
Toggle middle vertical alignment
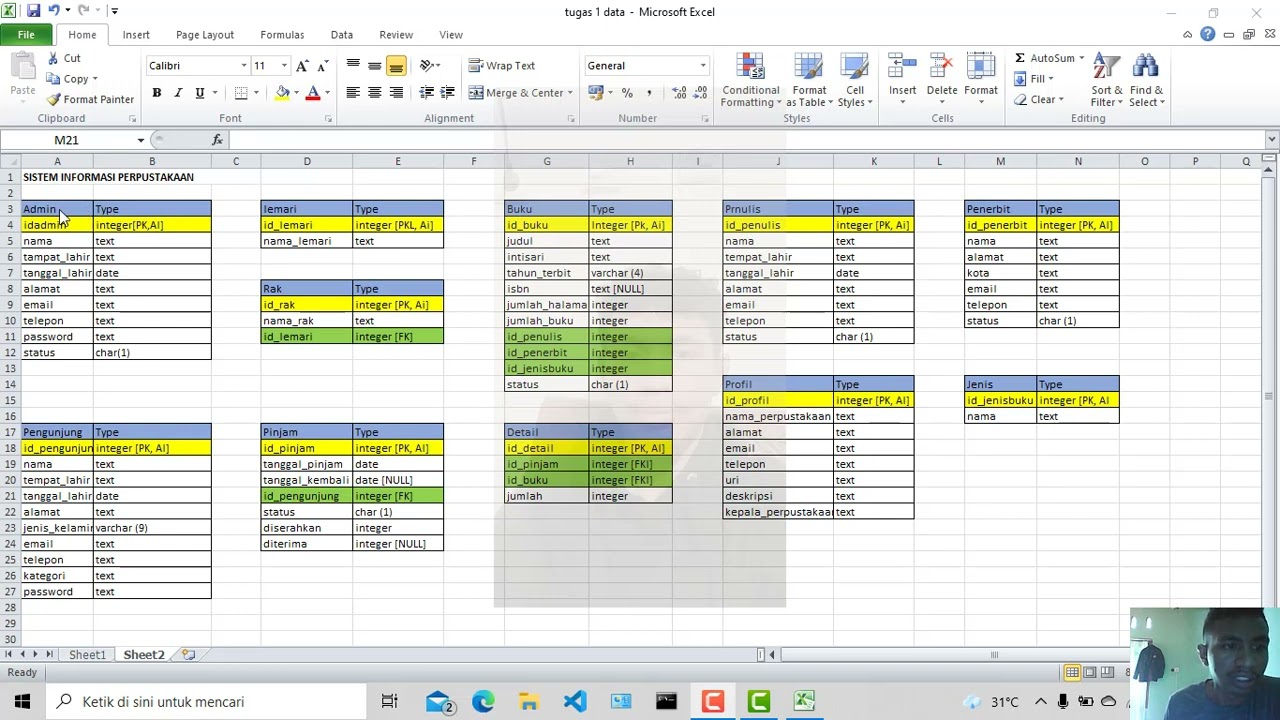374,66
